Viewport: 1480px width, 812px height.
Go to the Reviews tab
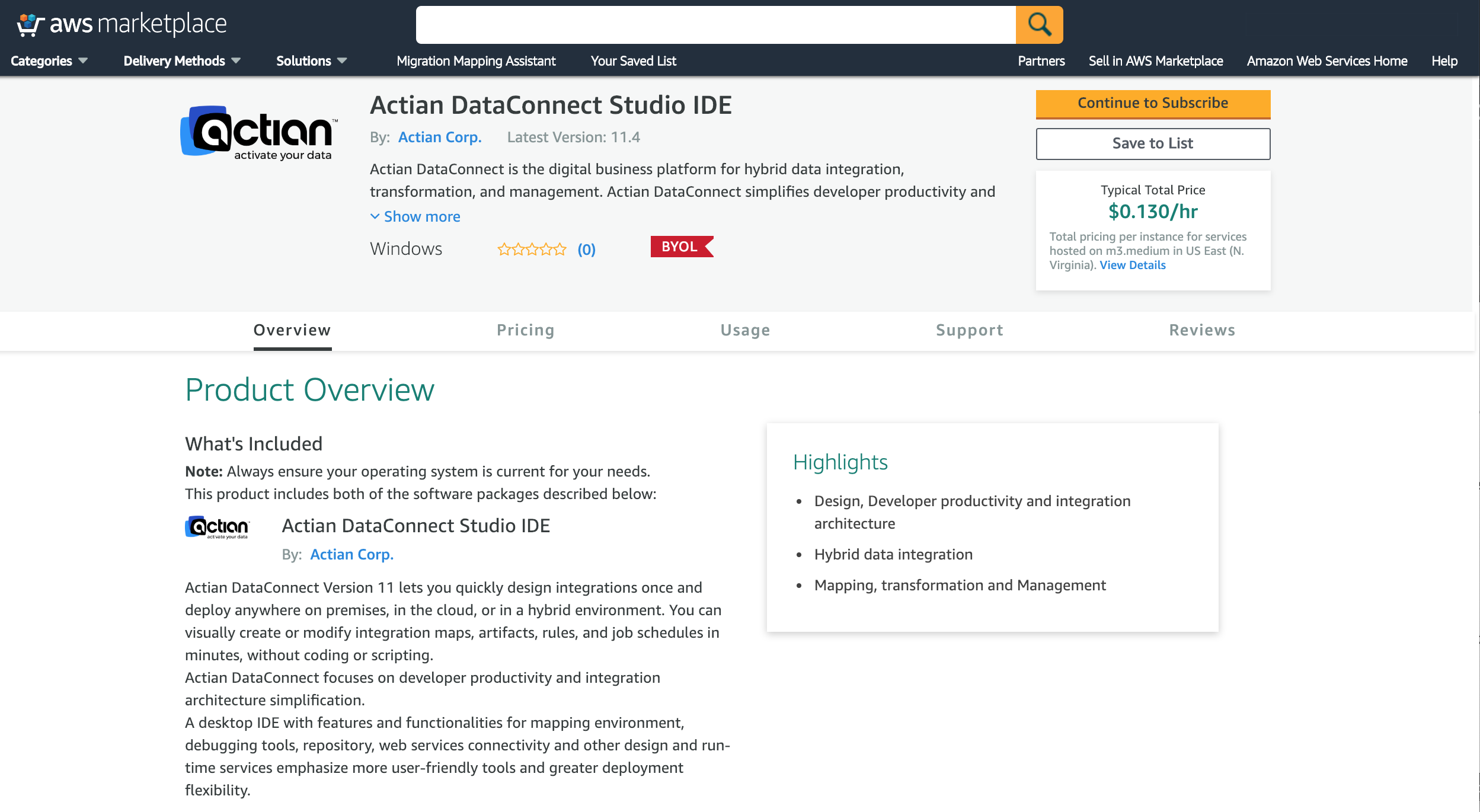tap(1201, 330)
